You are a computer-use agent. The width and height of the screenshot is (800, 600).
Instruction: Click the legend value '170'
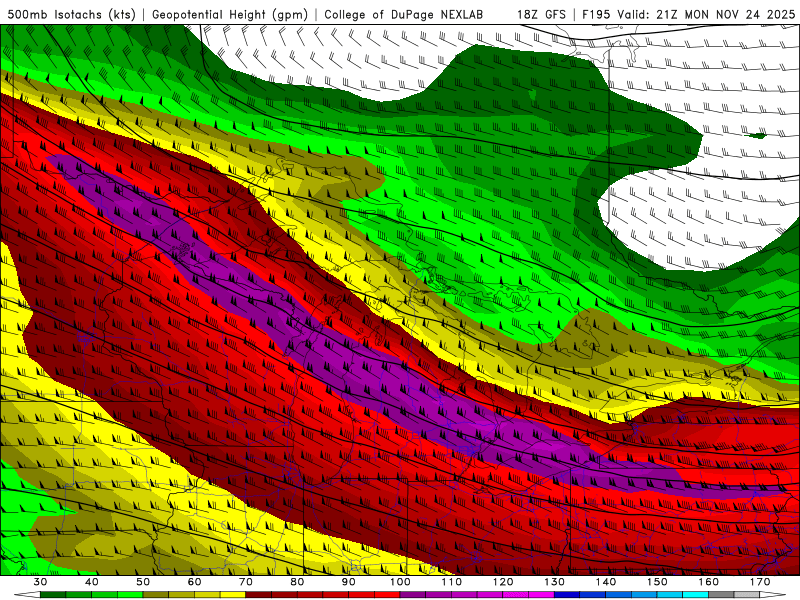[760, 582]
